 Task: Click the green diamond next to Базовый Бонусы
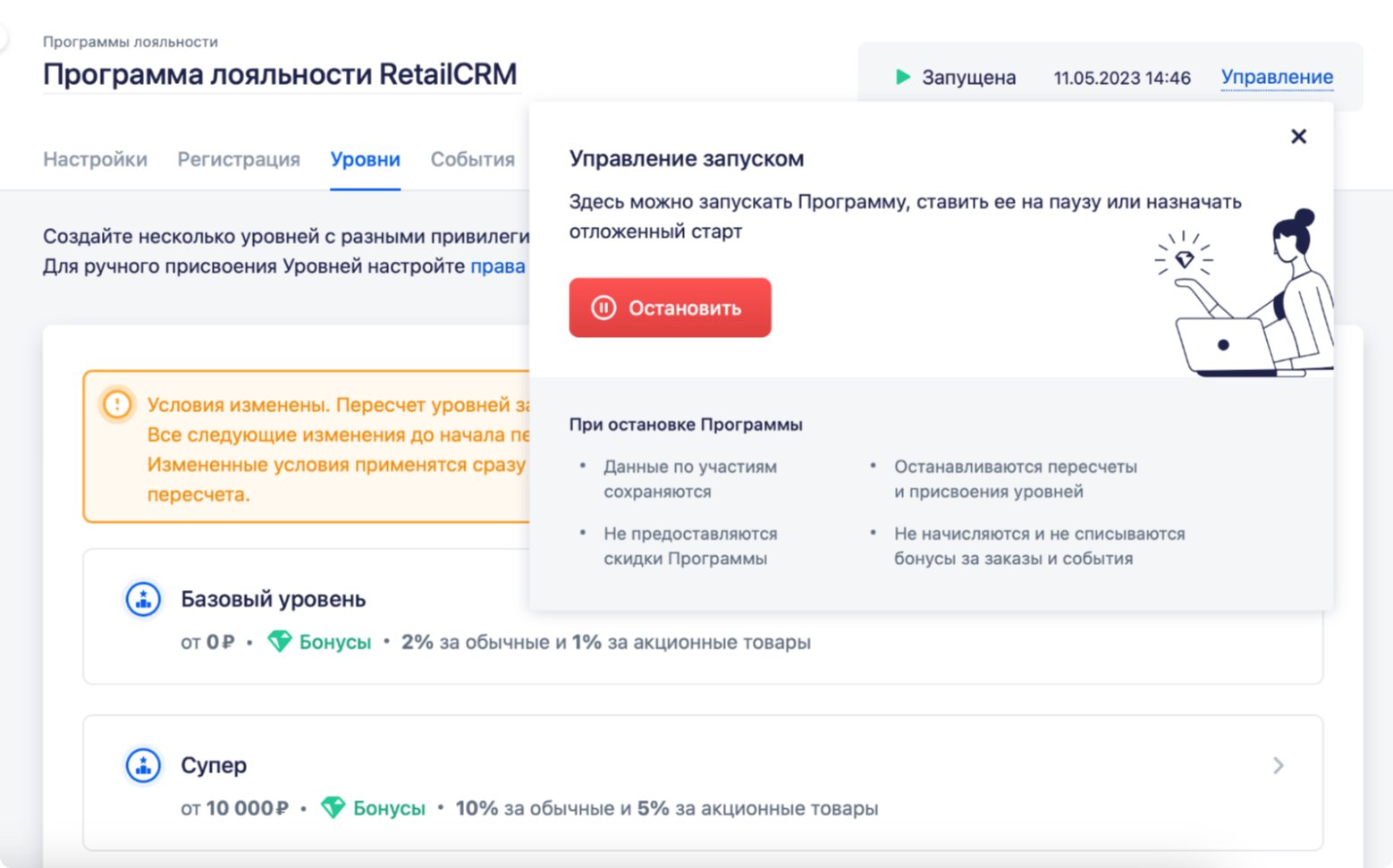[280, 642]
